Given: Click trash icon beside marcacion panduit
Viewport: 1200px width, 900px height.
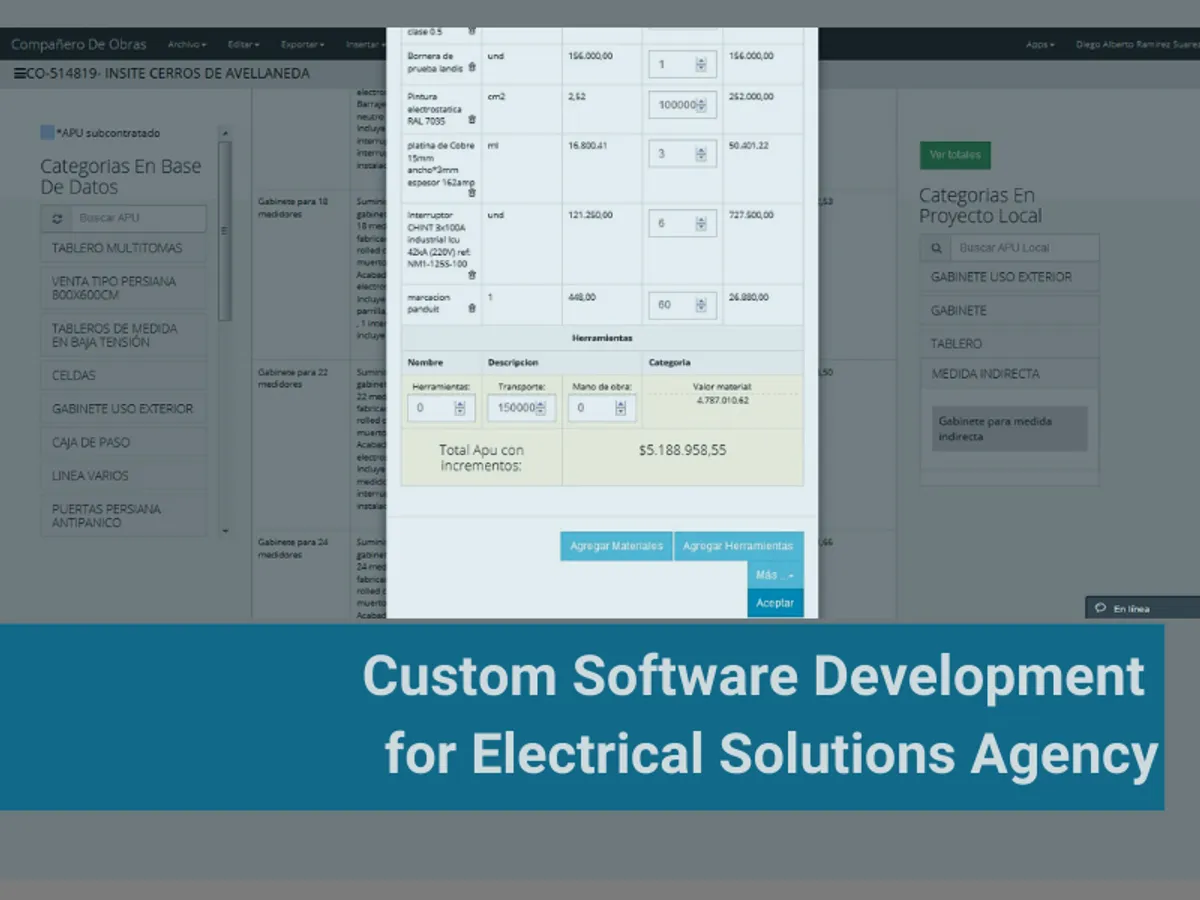Looking at the screenshot, I should [472, 308].
